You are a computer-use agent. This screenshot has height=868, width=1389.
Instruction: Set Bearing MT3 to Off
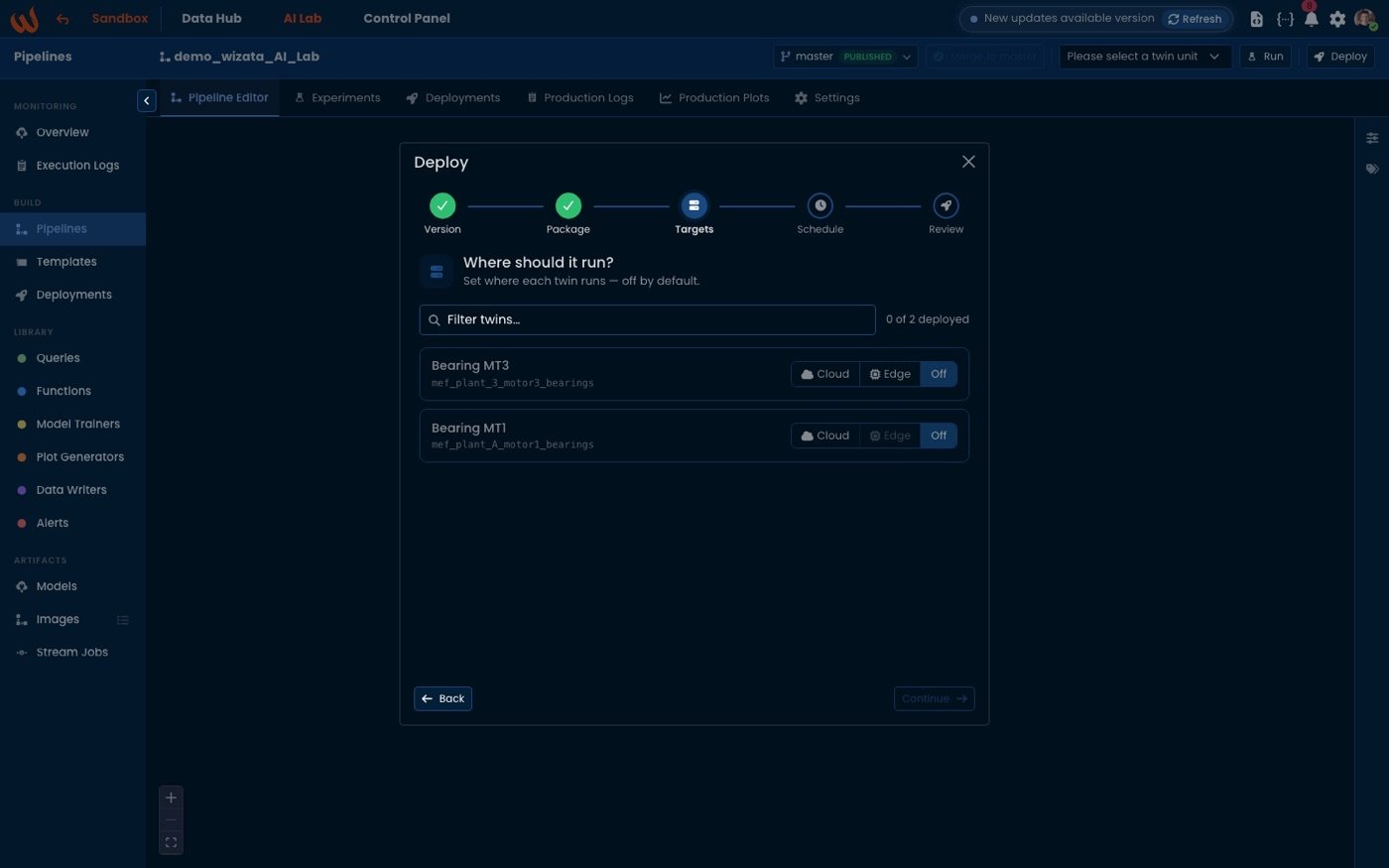(939, 374)
